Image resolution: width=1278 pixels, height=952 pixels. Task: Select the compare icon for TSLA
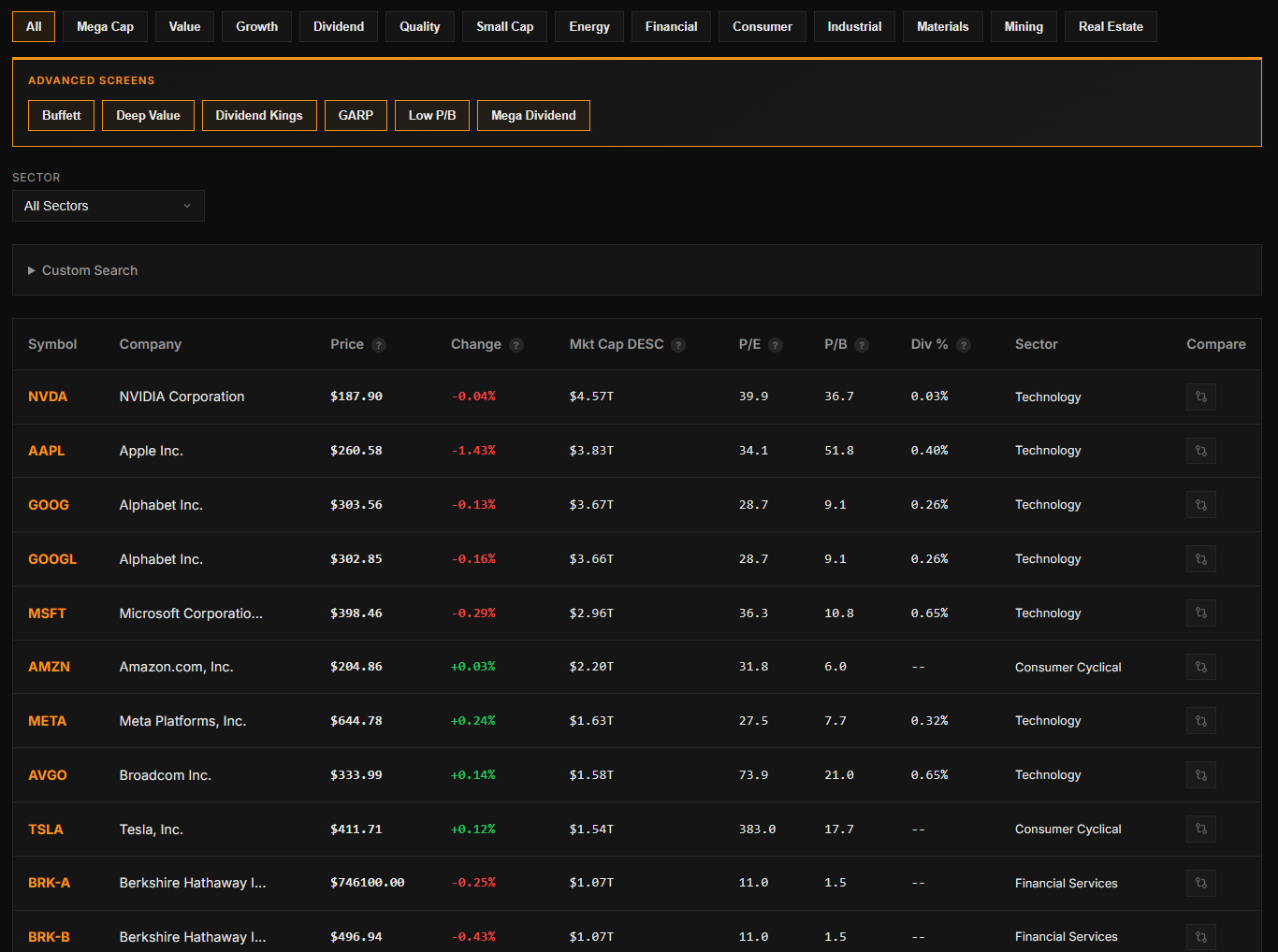1201,829
